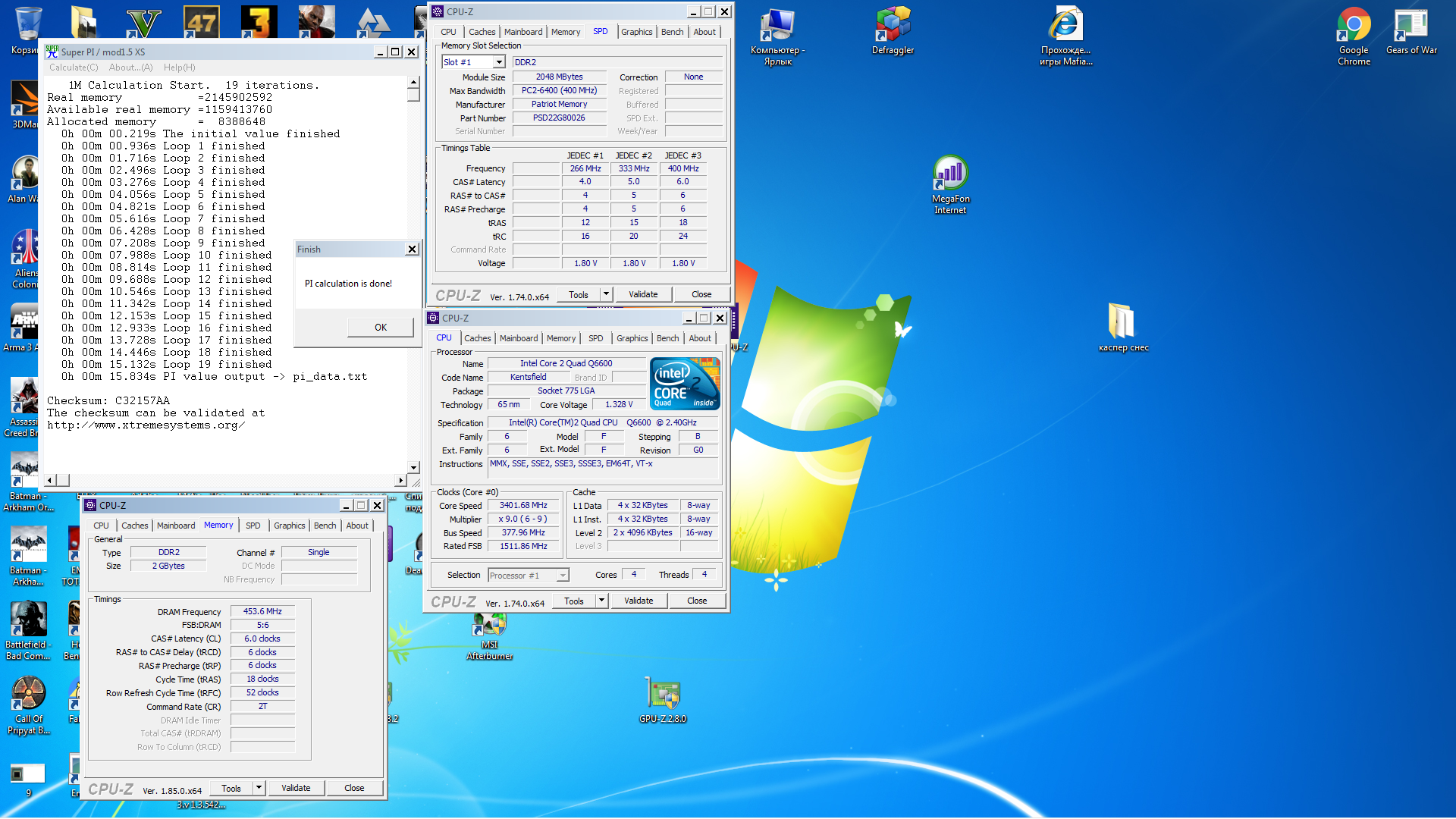Click Part Number field PSD22G80026
Image resolution: width=1456 pixels, height=819 pixels.
(560, 118)
